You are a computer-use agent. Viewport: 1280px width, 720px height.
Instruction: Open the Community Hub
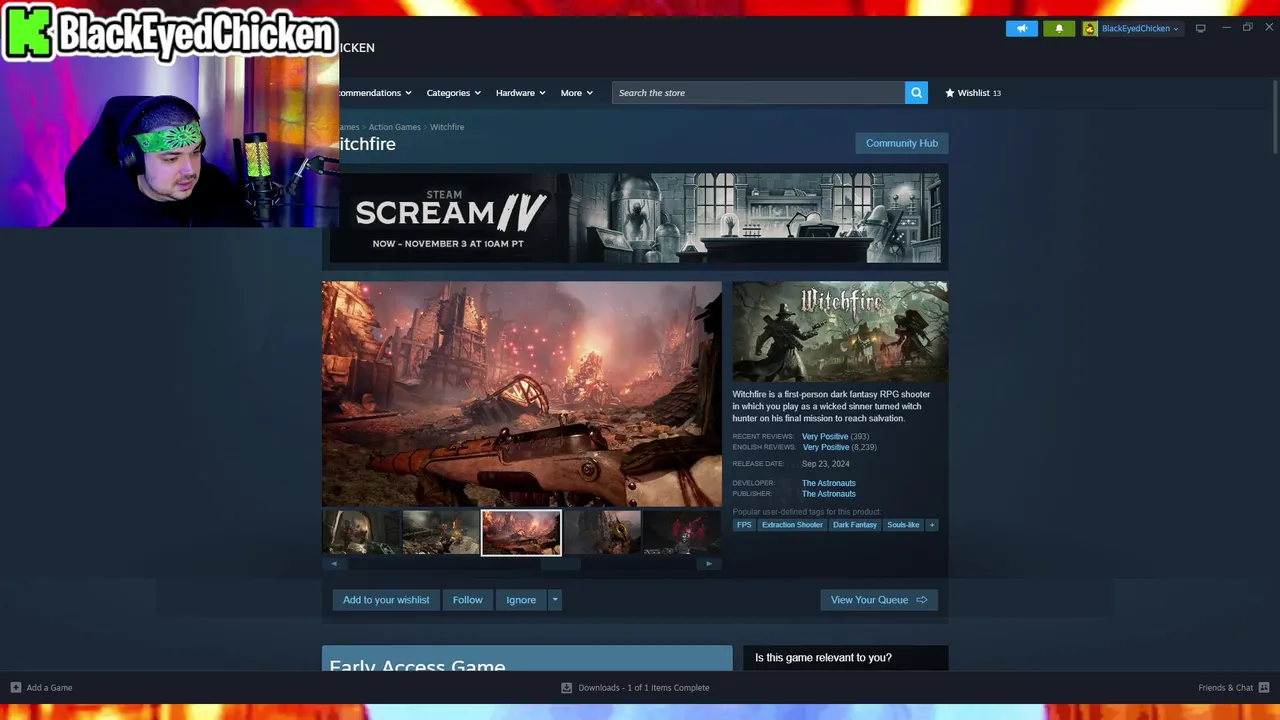902,143
